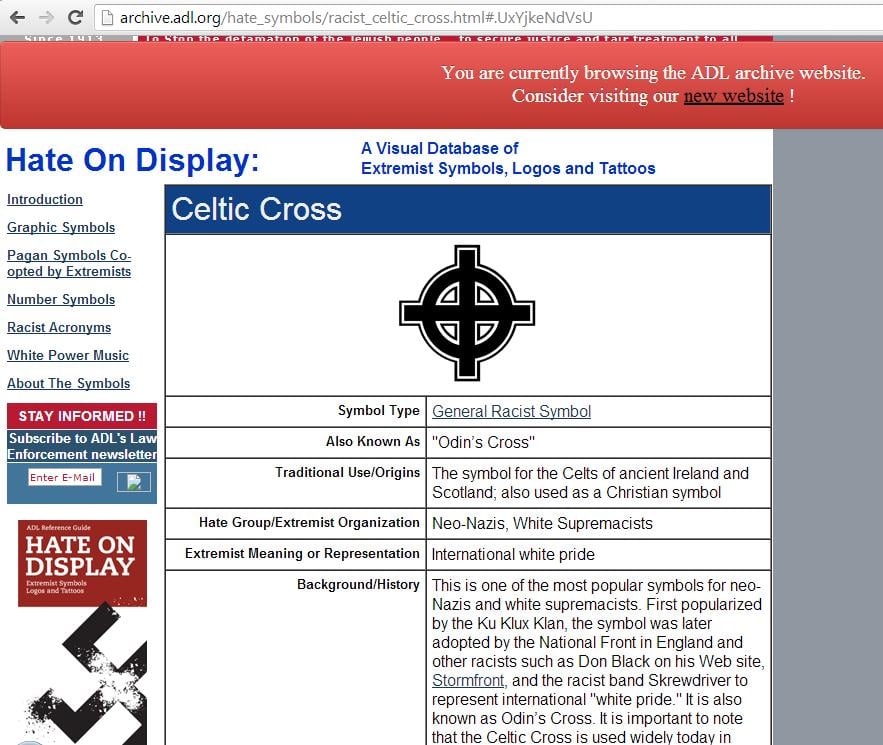Viewport: 883px width, 745px height.
Task: Click the 'Celts of ancient Ireland' origins cell
Action: [x=598, y=483]
